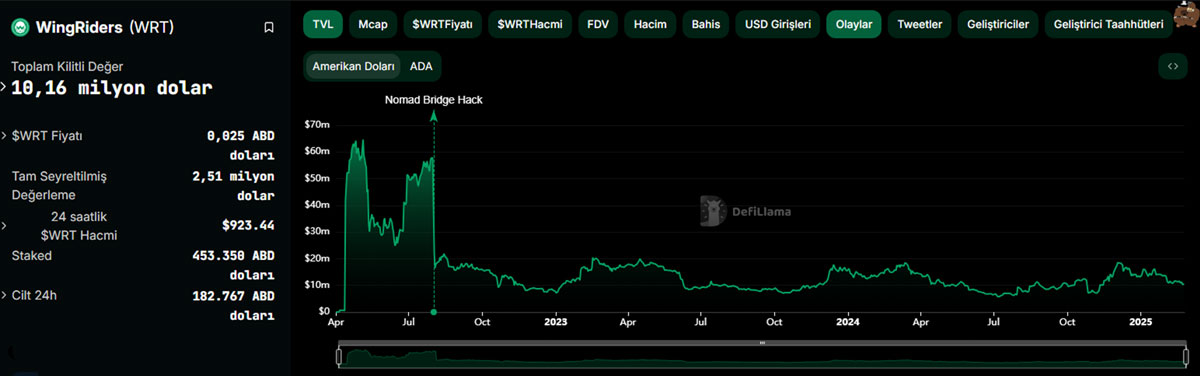Click the Nomad Bridge Hack event marker

click(x=434, y=100)
